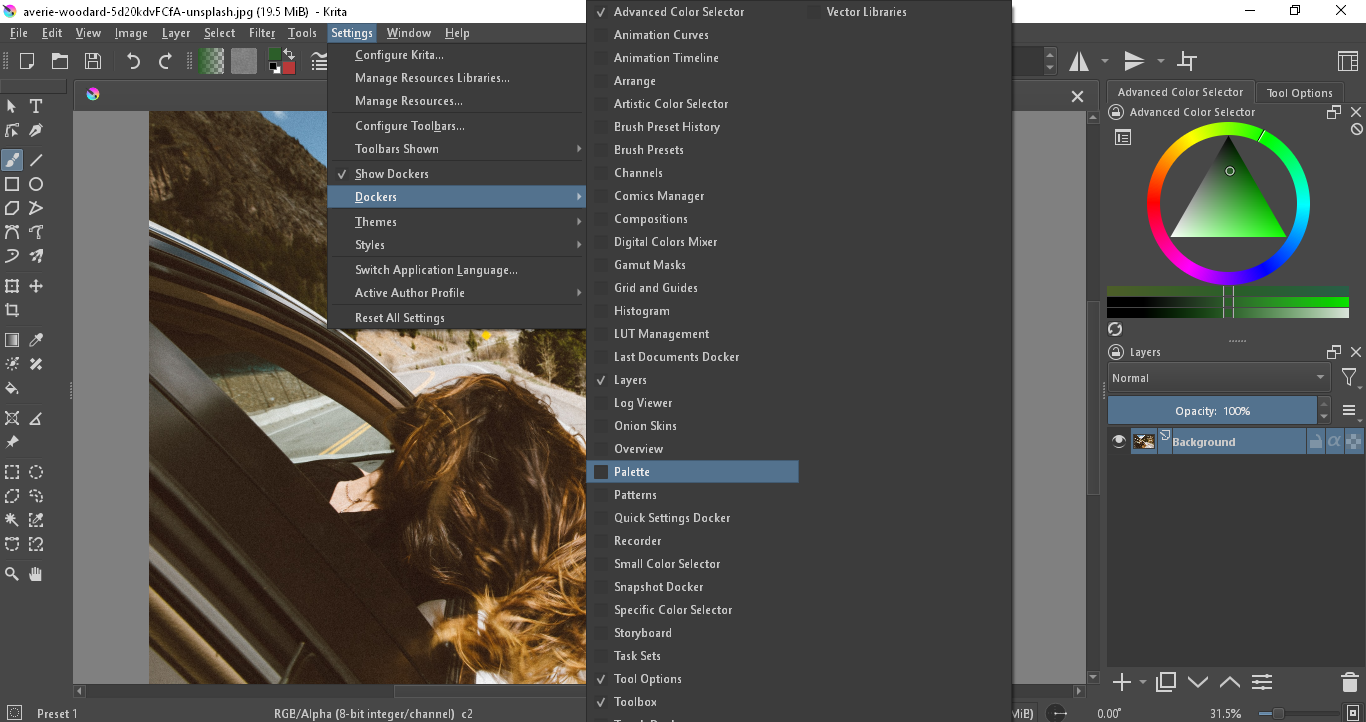Click the Undo arrow in toolbar
This screenshot has height=722, width=1366.
133,61
